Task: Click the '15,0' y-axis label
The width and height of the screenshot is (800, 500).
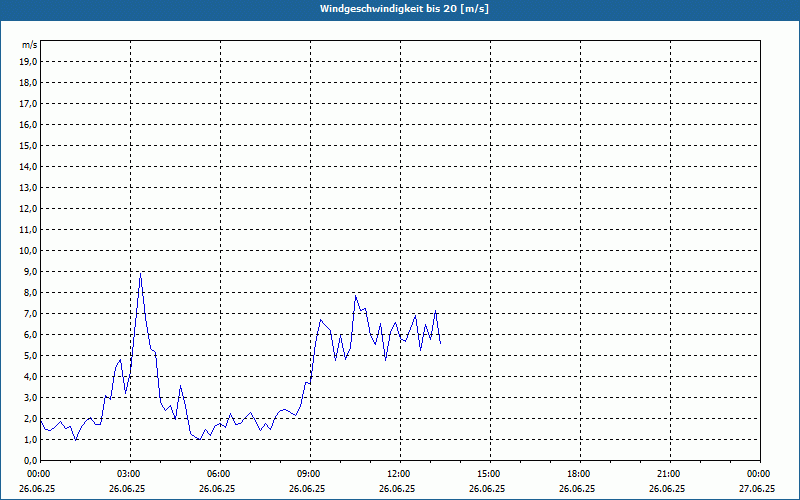Action: (x=29, y=145)
